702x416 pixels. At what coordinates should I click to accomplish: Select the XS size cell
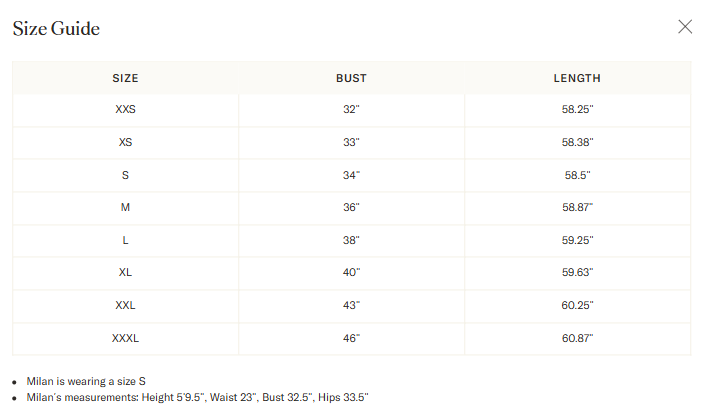[125, 142]
